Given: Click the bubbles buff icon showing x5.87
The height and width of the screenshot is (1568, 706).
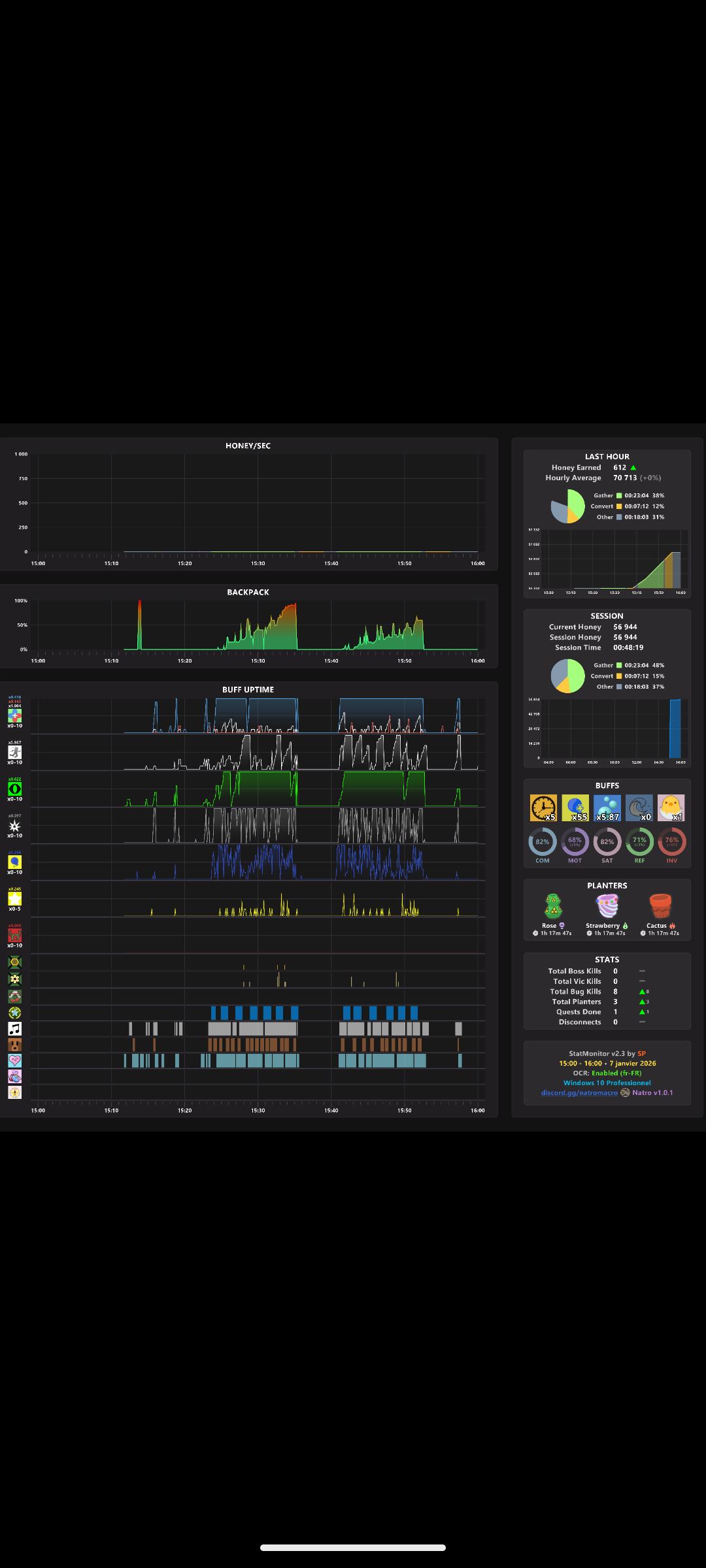Looking at the screenshot, I should tap(607, 808).
